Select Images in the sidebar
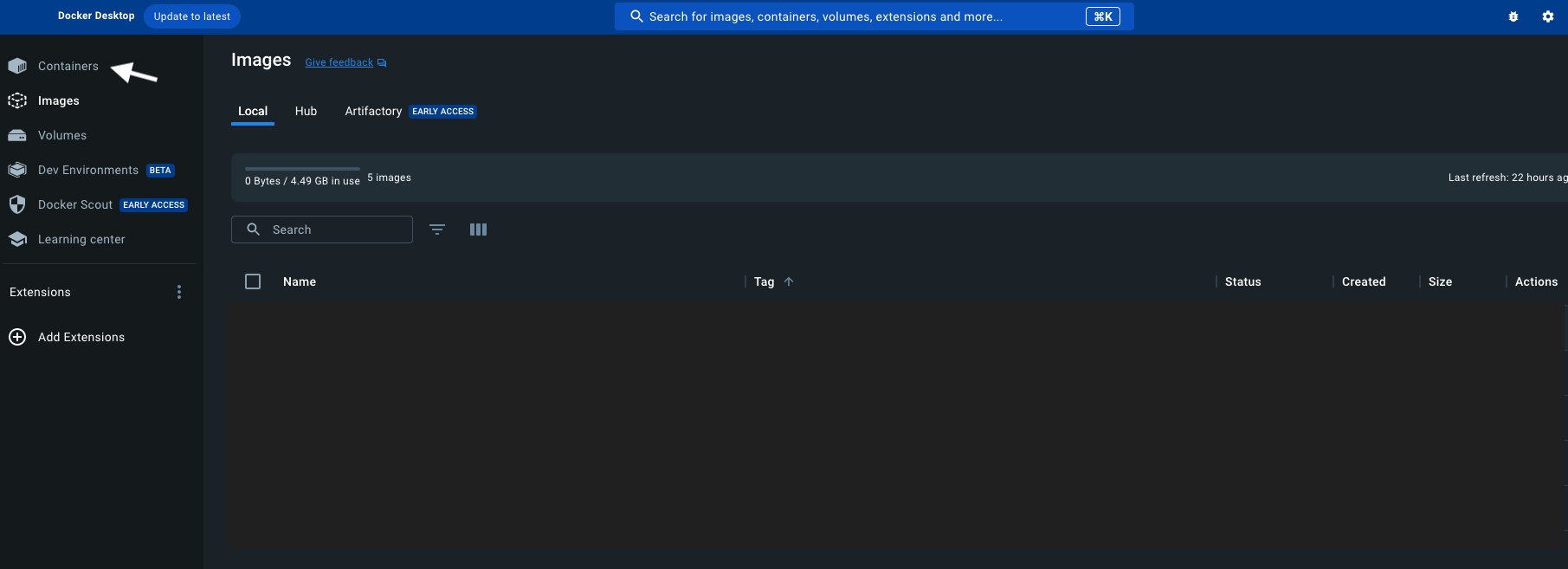This screenshot has height=569, width=1568. coord(58,101)
